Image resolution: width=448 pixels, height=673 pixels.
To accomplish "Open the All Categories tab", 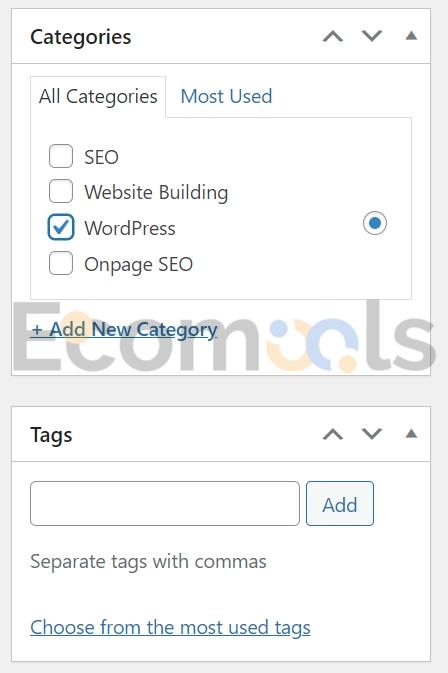I will pyautogui.click(x=98, y=97).
